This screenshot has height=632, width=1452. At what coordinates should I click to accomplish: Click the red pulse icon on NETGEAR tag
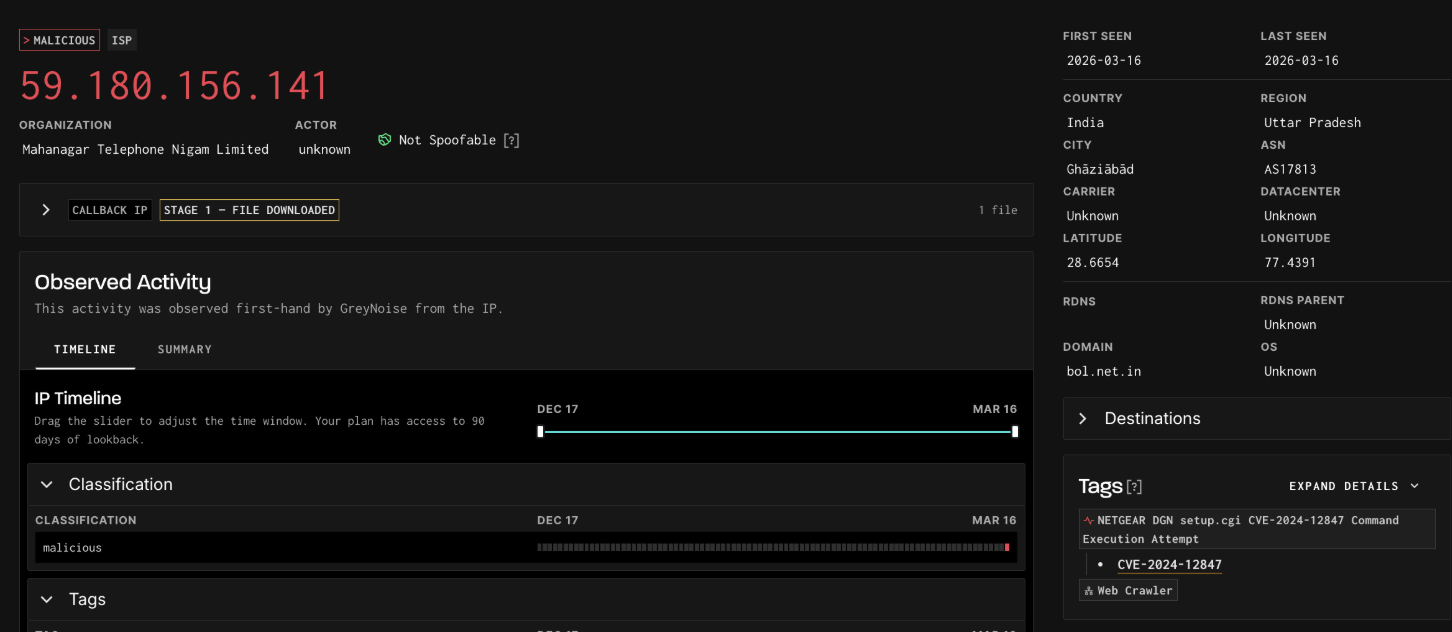coord(1088,520)
